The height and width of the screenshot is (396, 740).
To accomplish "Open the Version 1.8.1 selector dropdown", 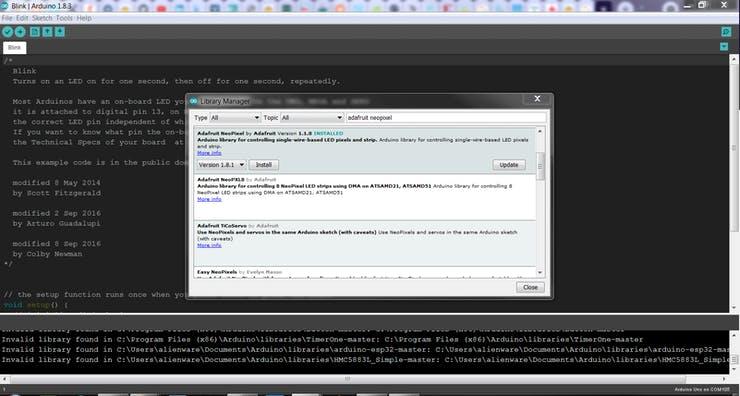I will tap(221, 165).
